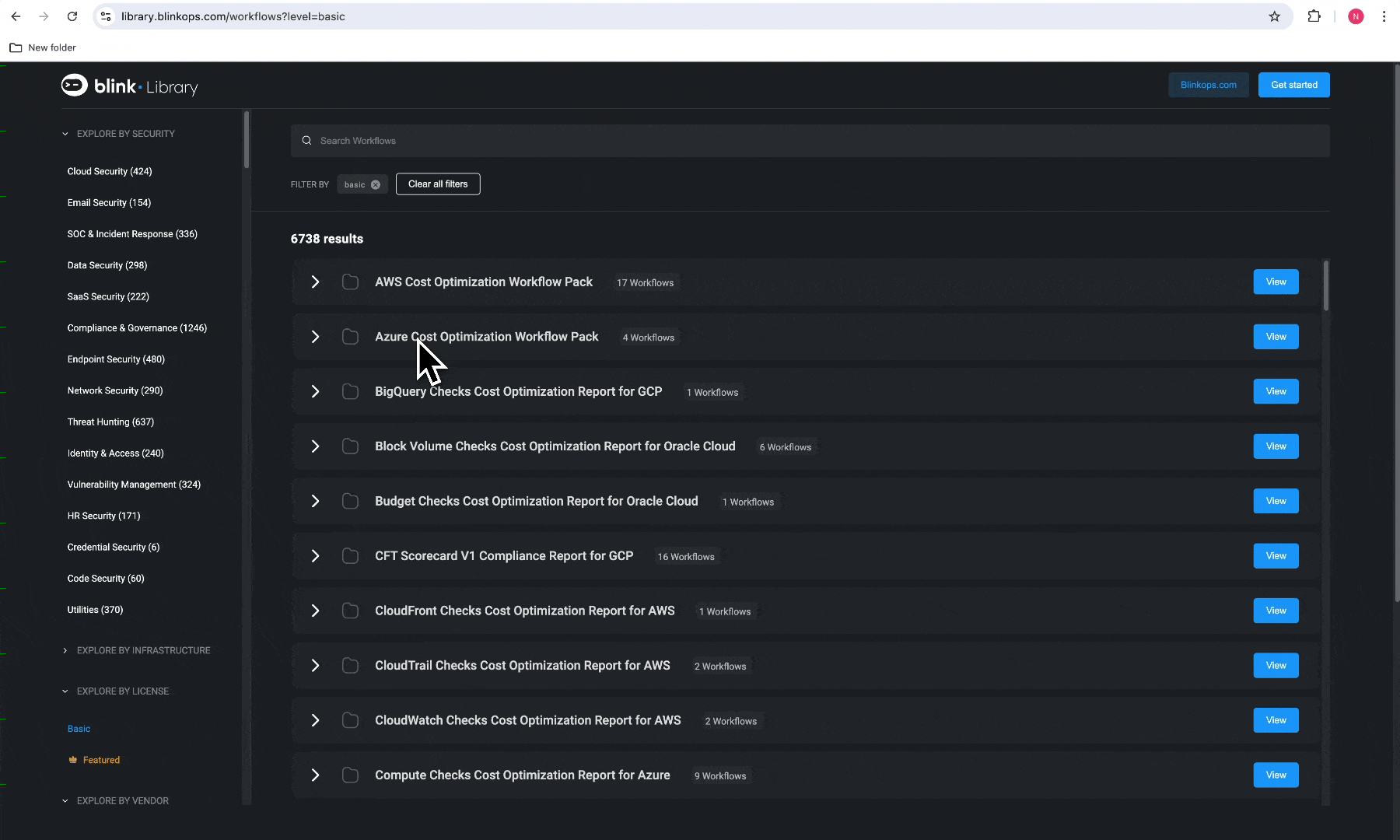Click folder icon of Compute Checks Azure report
The width and height of the screenshot is (1400, 840).
click(x=350, y=775)
